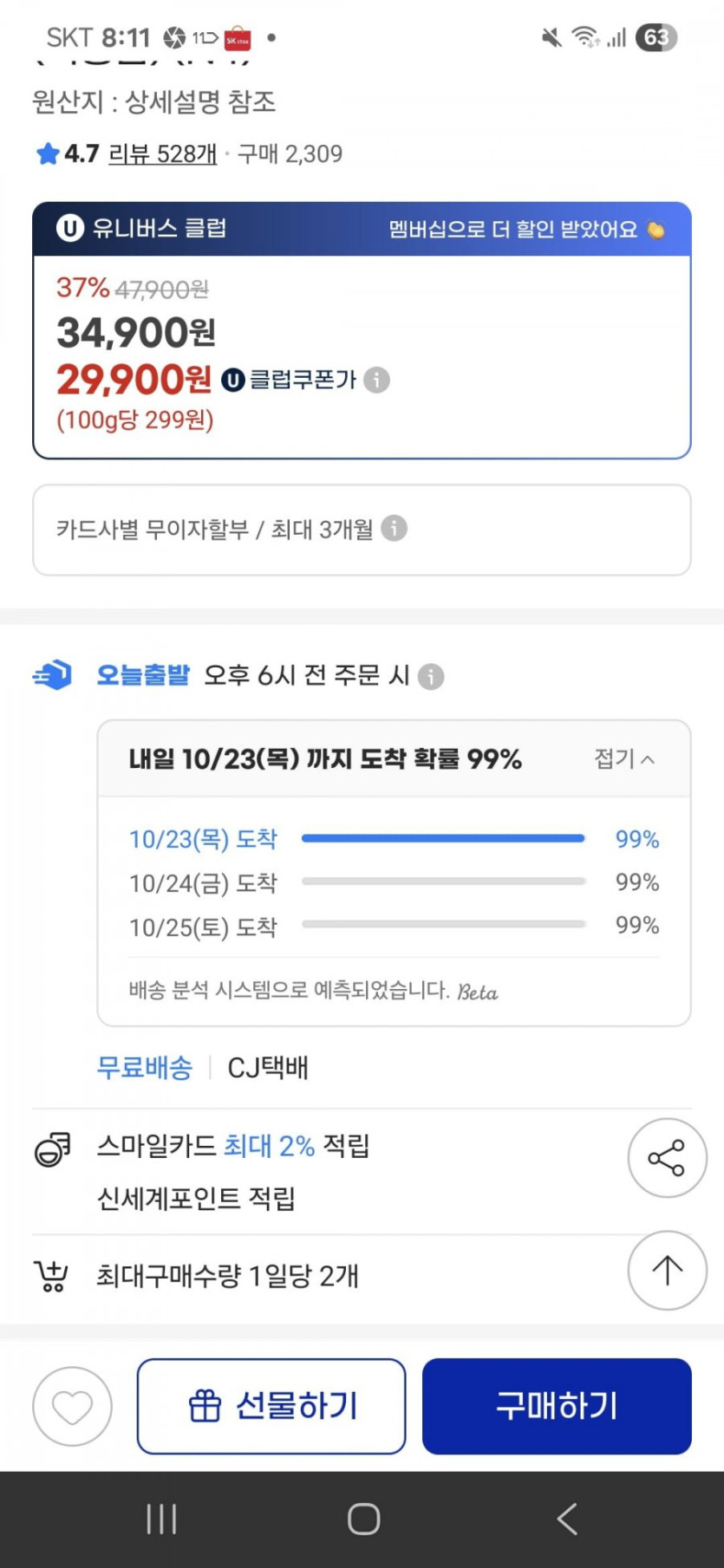This screenshot has height=1568, width=724.
Task: Tap info icon beside 클럽쿠폰가
Action: coord(376,380)
